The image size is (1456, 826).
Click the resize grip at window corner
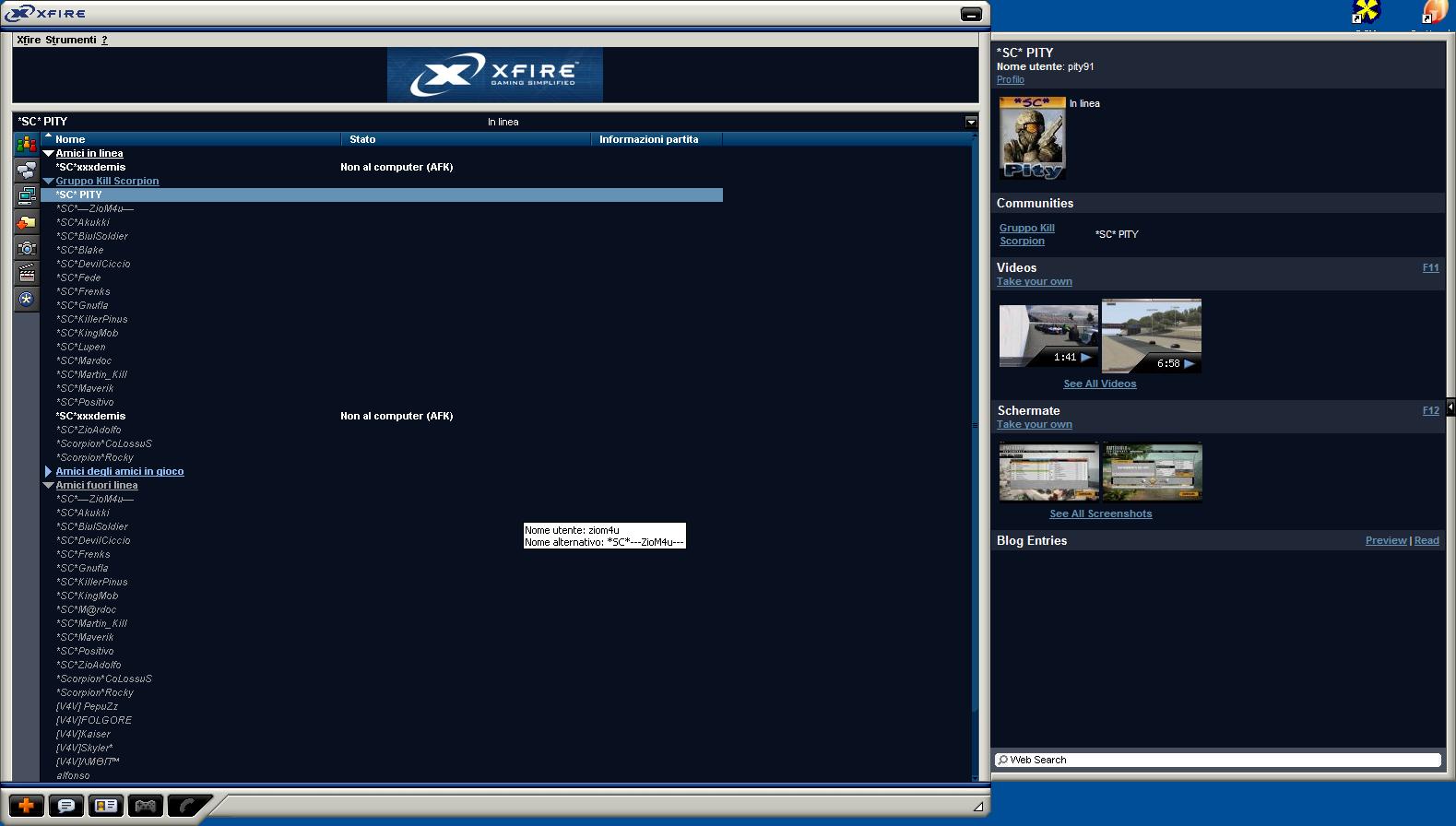click(x=978, y=807)
